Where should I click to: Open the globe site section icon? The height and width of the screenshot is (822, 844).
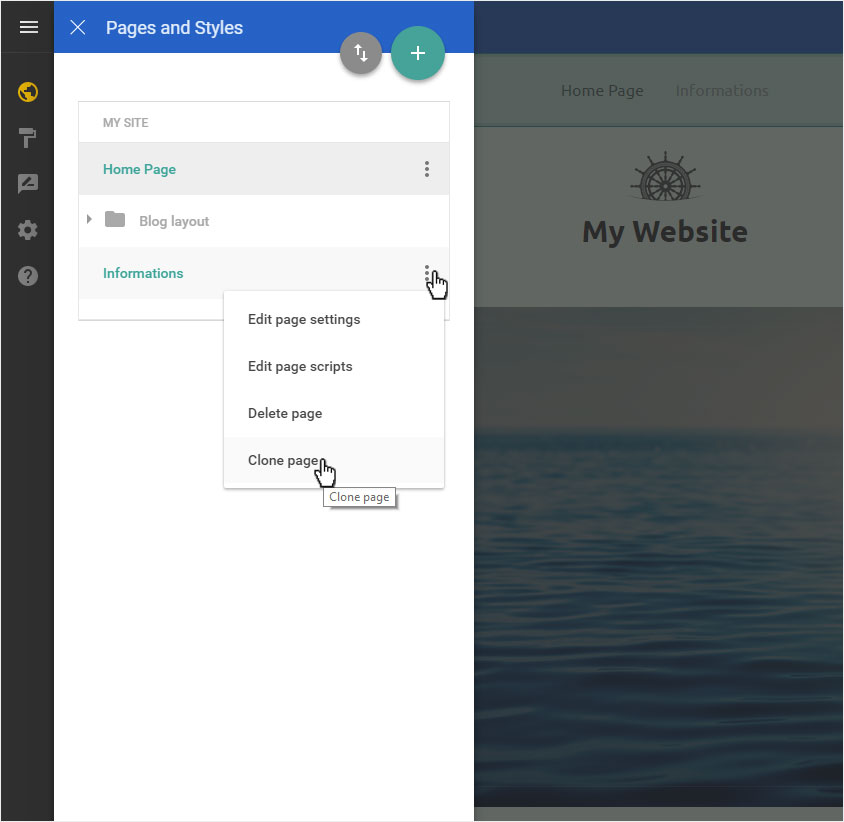(27, 92)
